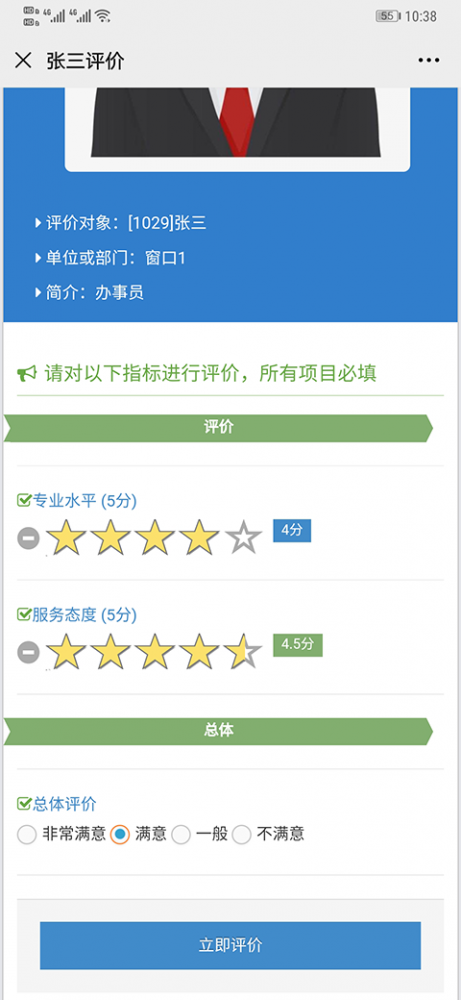Set 专业水平 rating to fifth star

tap(243, 538)
